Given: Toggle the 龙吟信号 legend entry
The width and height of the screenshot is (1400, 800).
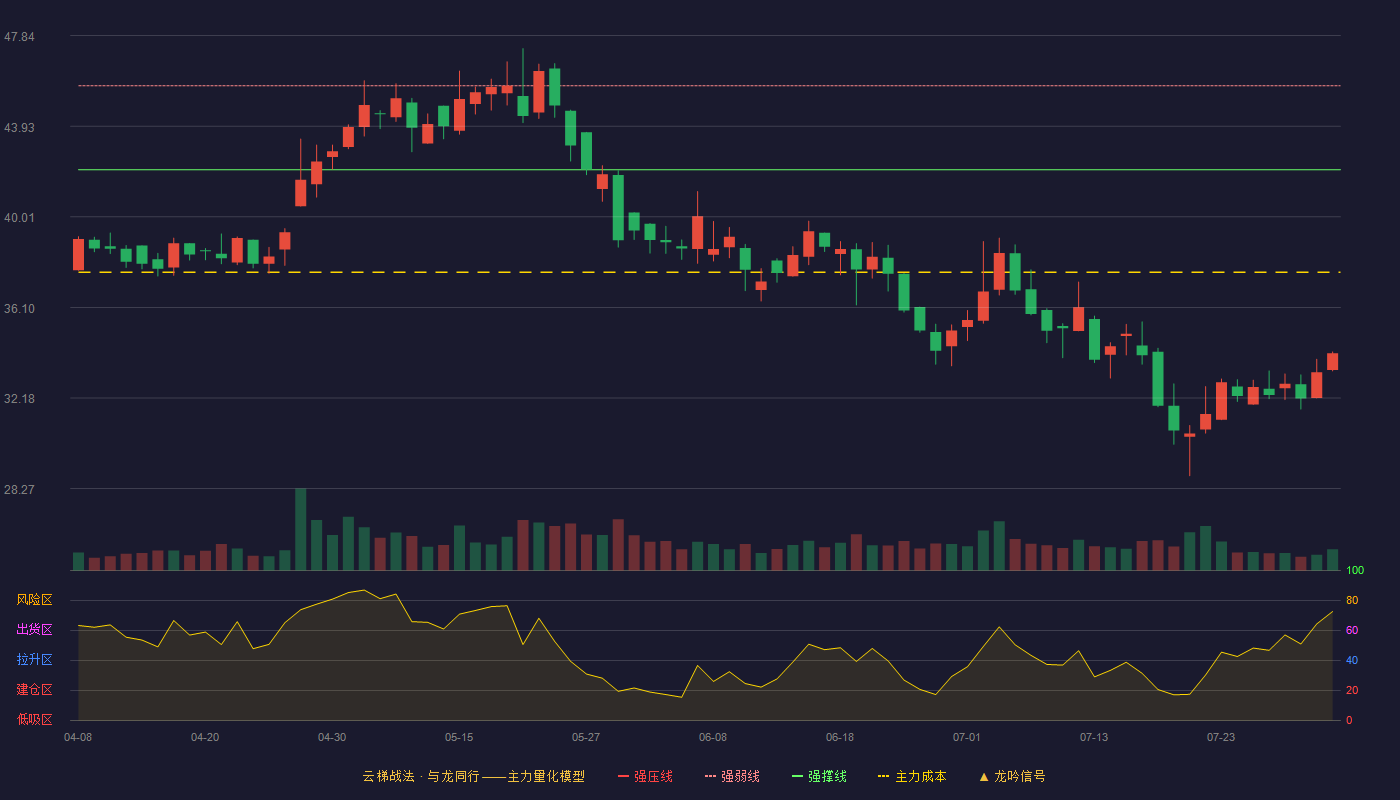Looking at the screenshot, I should tap(1011, 776).
